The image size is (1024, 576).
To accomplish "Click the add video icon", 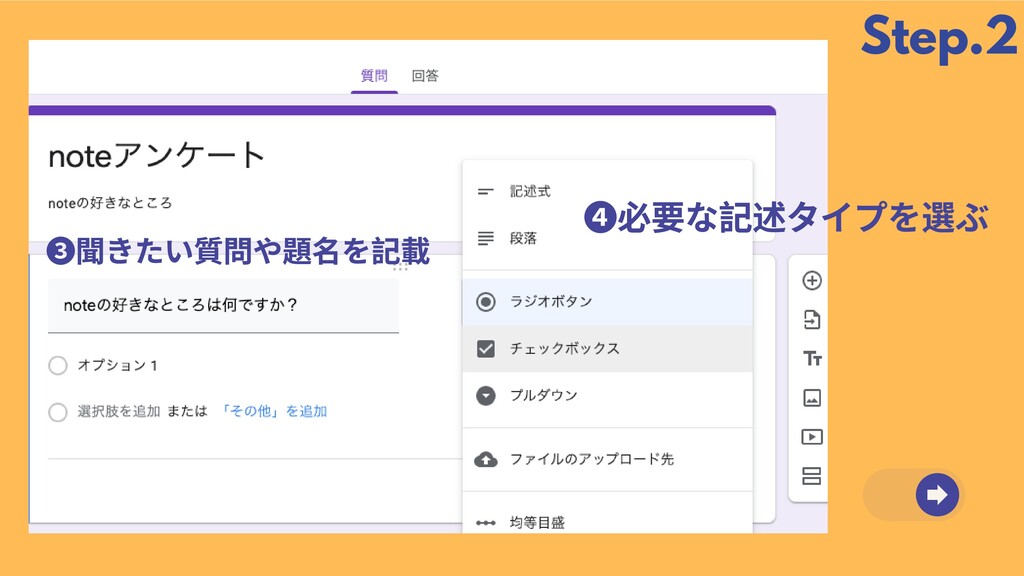I will [x=812, y=437].
